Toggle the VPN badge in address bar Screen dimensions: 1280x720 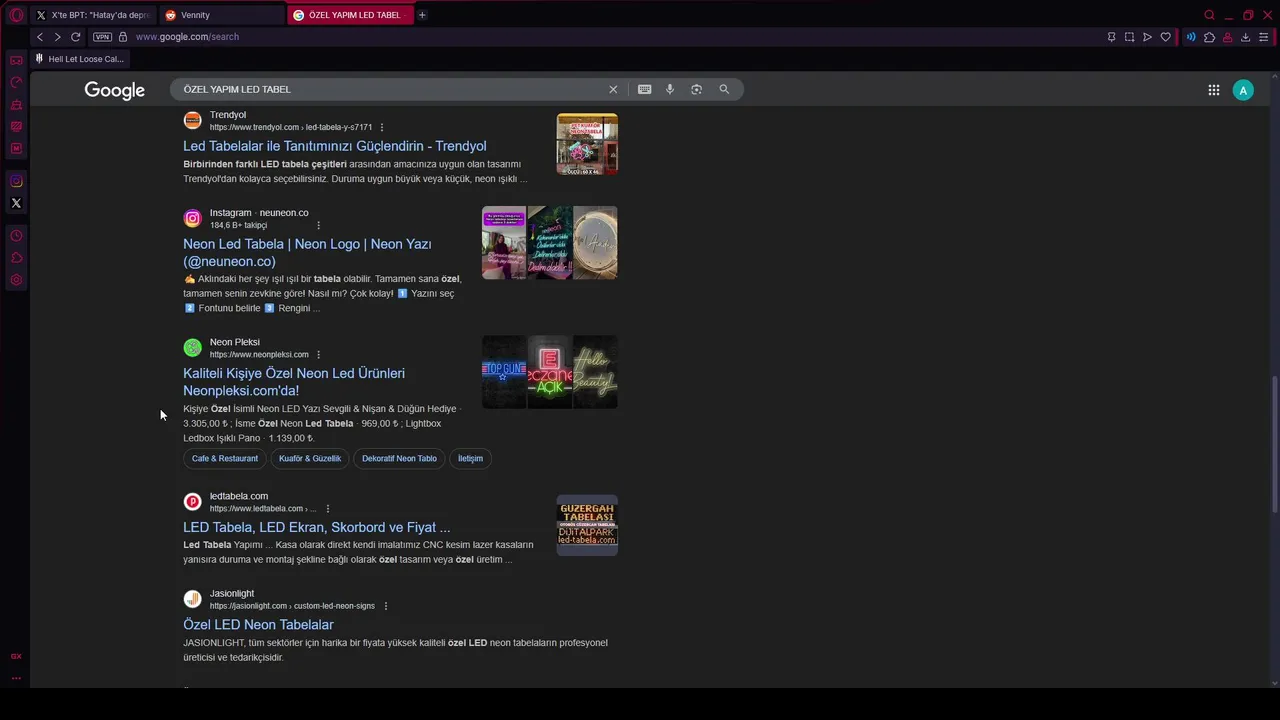102,37
